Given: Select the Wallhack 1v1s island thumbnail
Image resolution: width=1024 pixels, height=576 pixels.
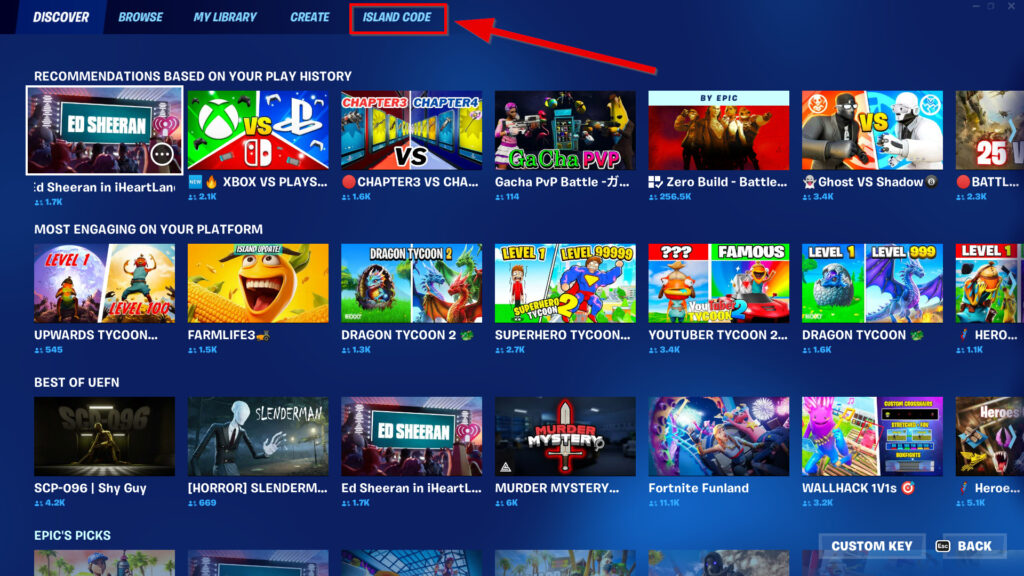Looking at the screenshot, I should pyautogui.click(x=872, y=436).
